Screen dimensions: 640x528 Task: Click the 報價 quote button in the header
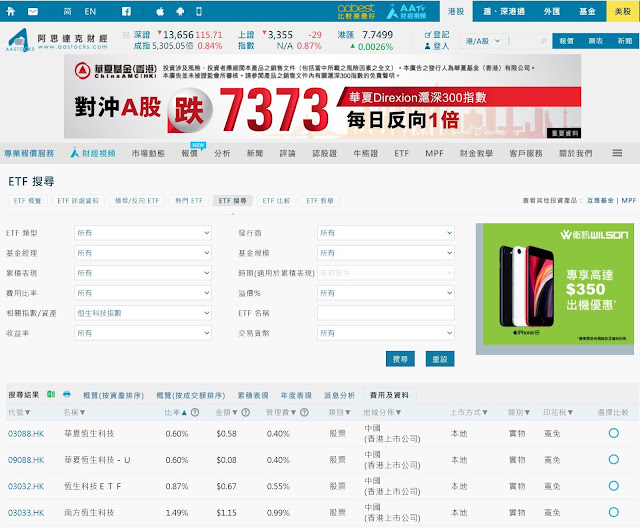tap(567, 41)
